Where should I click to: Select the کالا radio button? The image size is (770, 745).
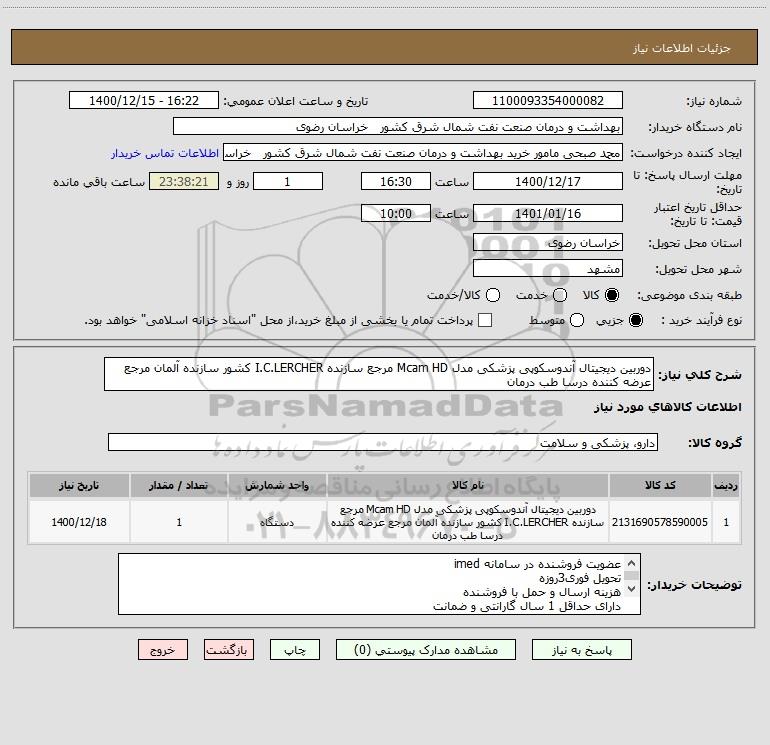coord(612,295)
